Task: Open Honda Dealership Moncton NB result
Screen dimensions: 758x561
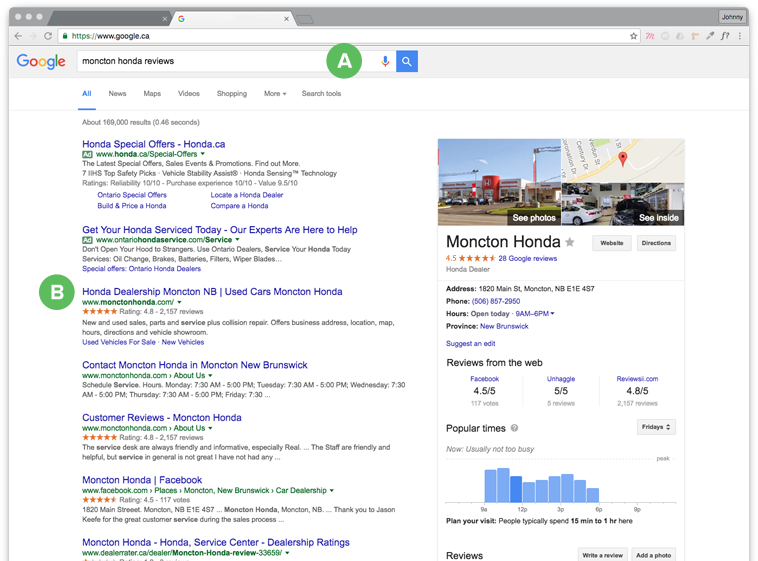Action: point(212,292)
